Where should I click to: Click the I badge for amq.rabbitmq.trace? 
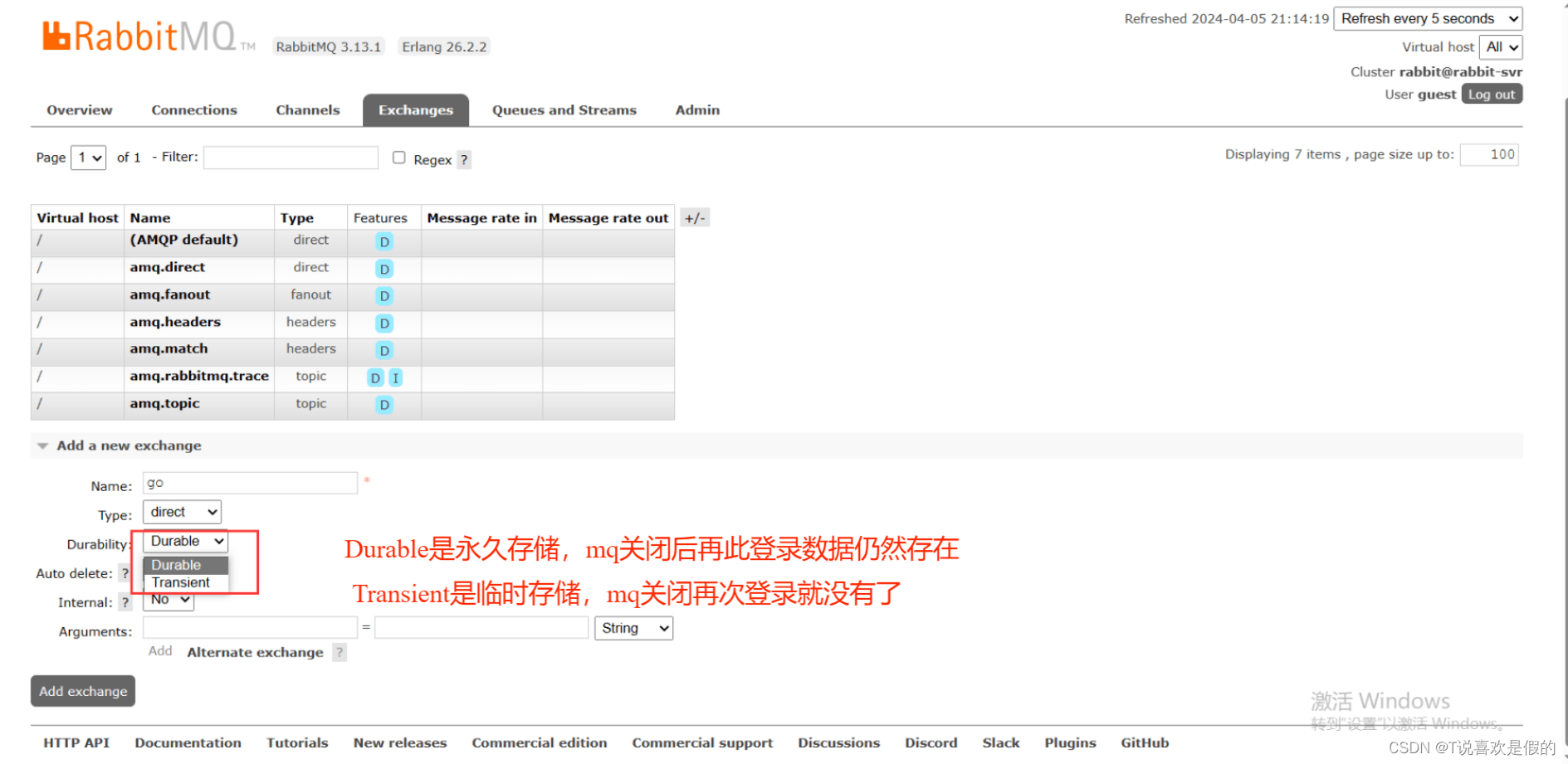[x=396, y=378]
